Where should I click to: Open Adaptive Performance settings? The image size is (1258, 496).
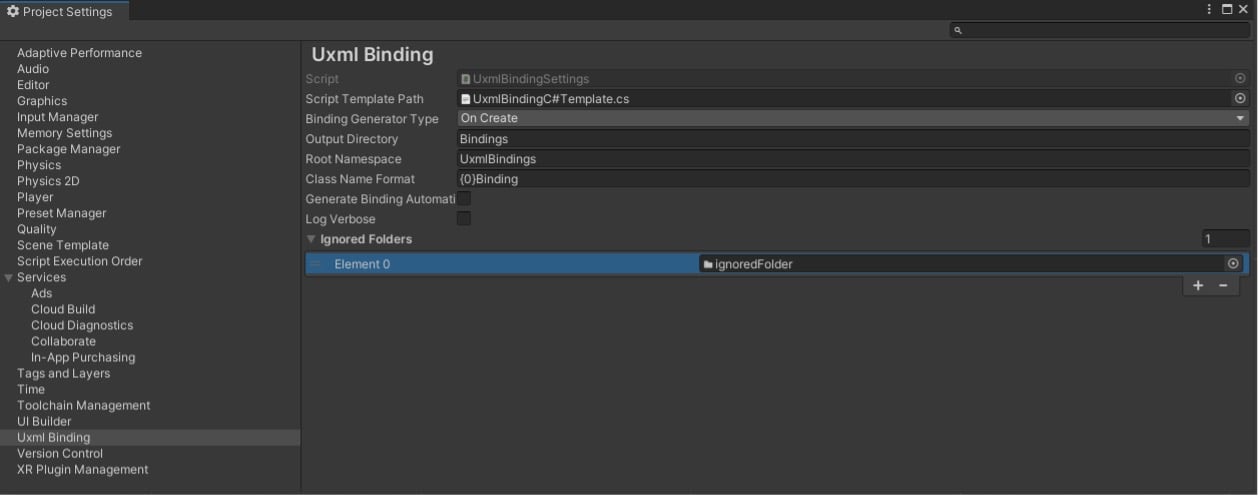(79, 53)
